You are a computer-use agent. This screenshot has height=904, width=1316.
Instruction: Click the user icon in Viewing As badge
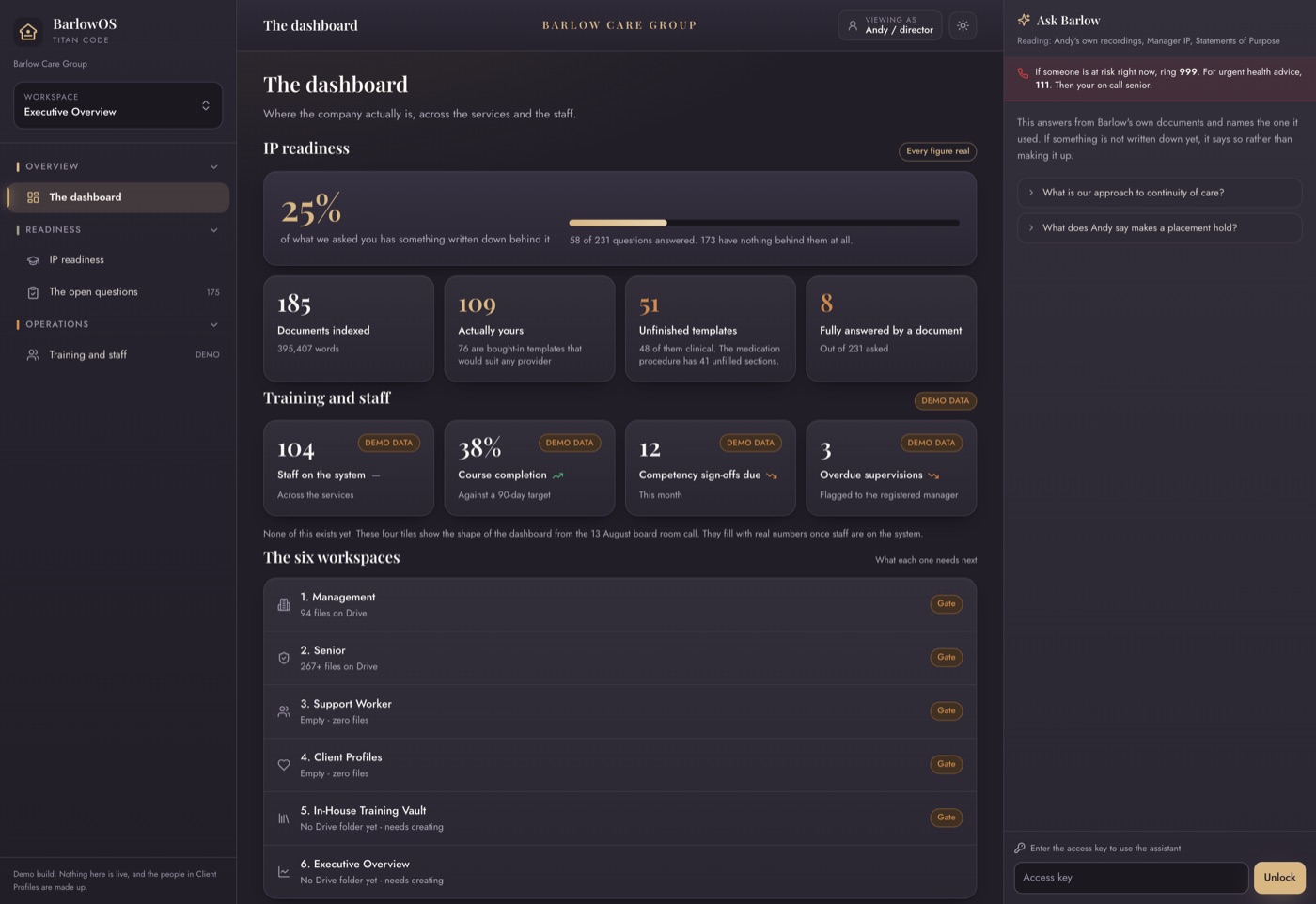tap(853, 25)
